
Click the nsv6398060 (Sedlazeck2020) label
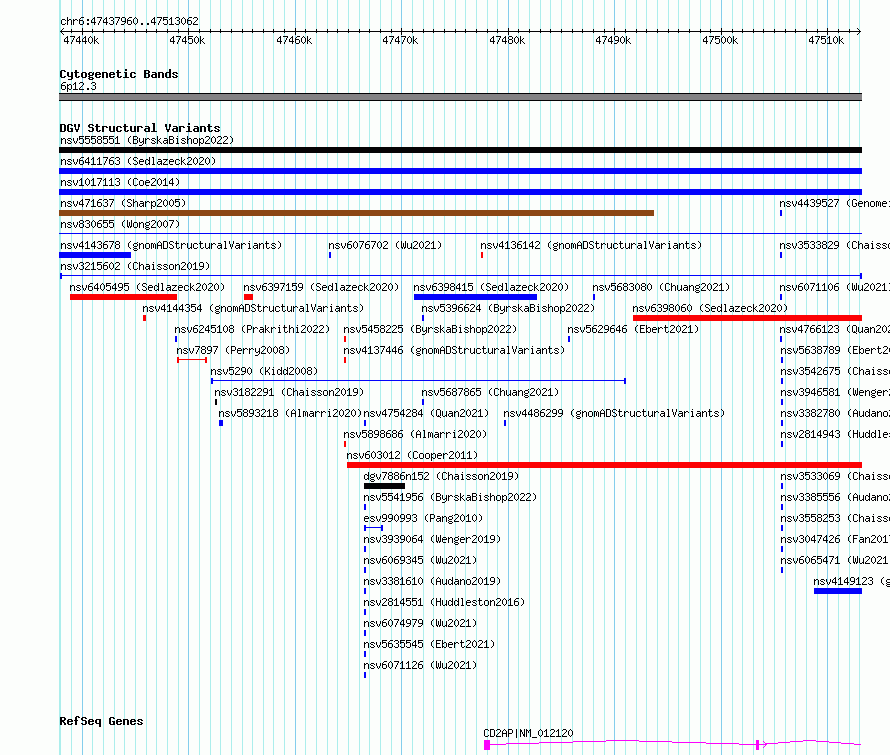(710, 308)
